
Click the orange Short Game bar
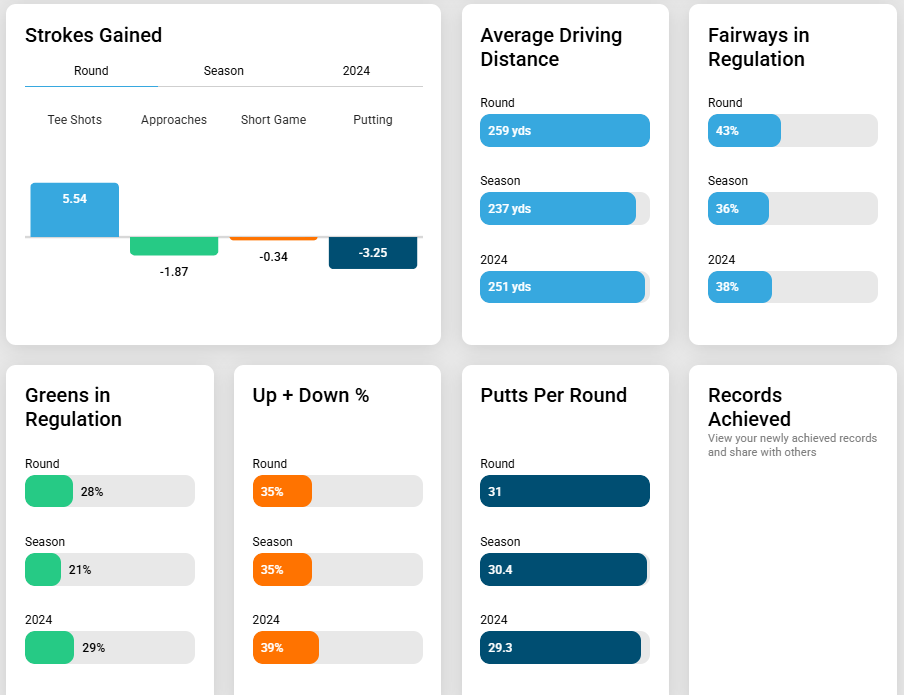[x=273, y=238]
